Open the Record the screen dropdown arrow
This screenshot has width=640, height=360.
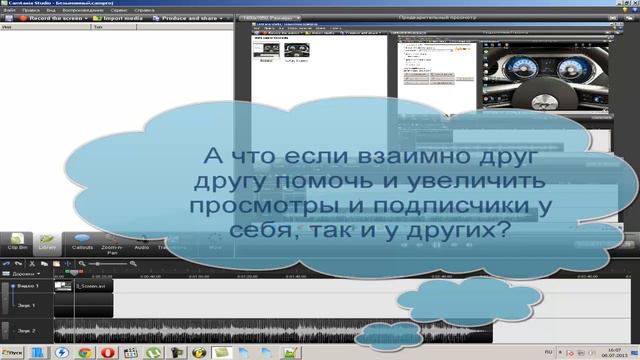[86, 18]
